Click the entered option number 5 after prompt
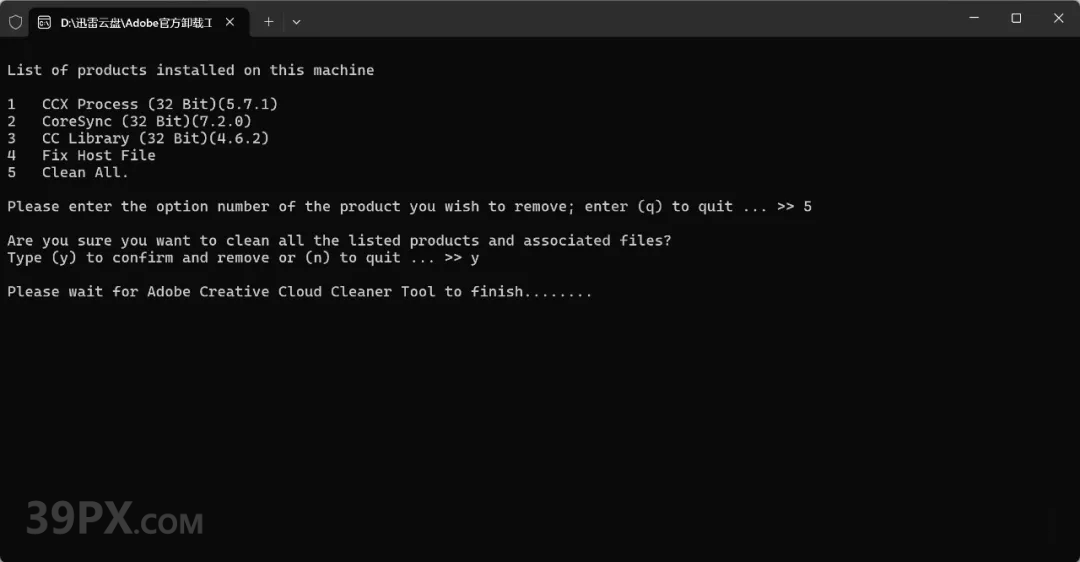This screenshot has width=1080, height=562. click(x=807, y=207)
